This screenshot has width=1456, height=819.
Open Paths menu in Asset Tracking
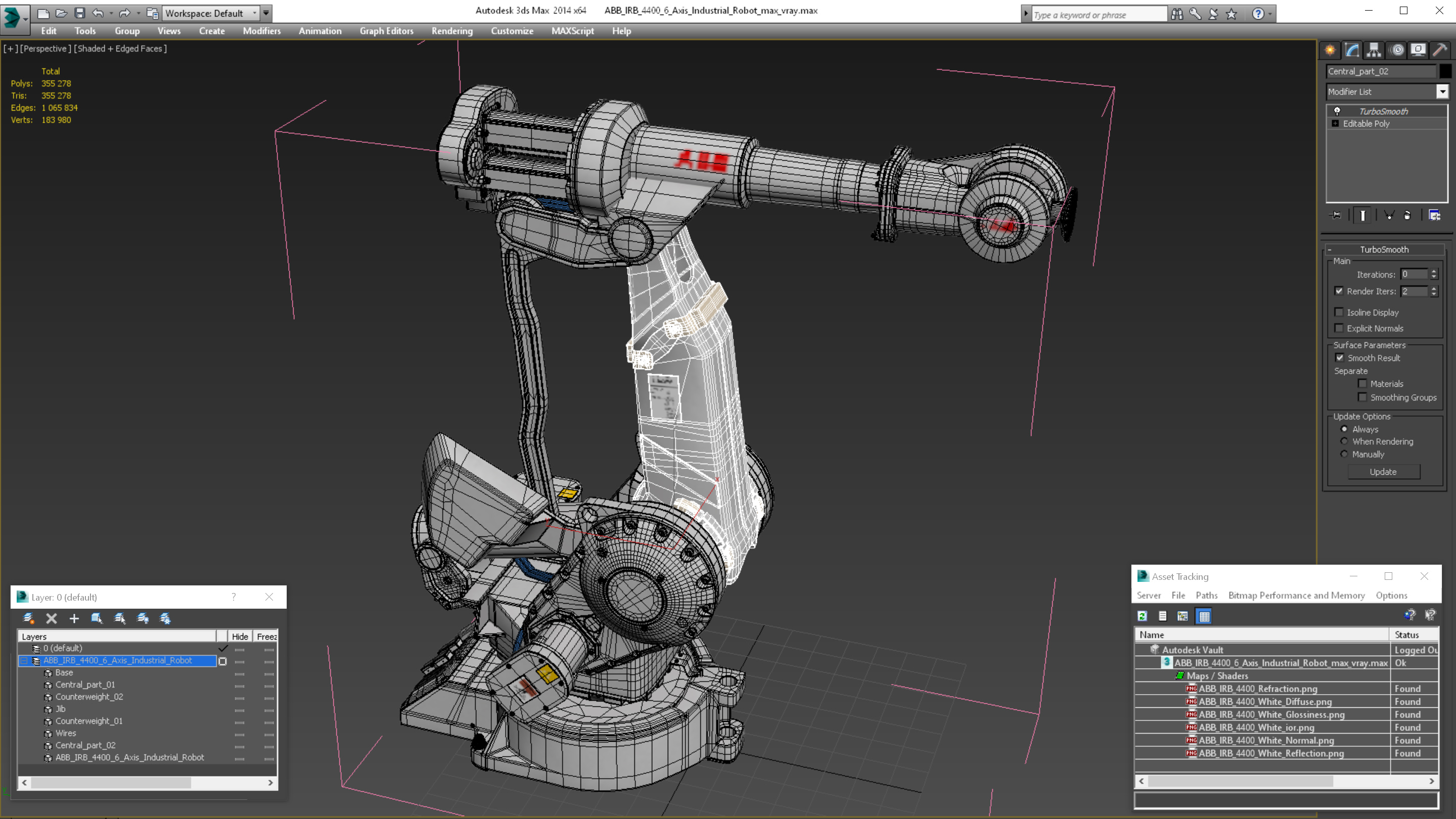point(1206,595)
